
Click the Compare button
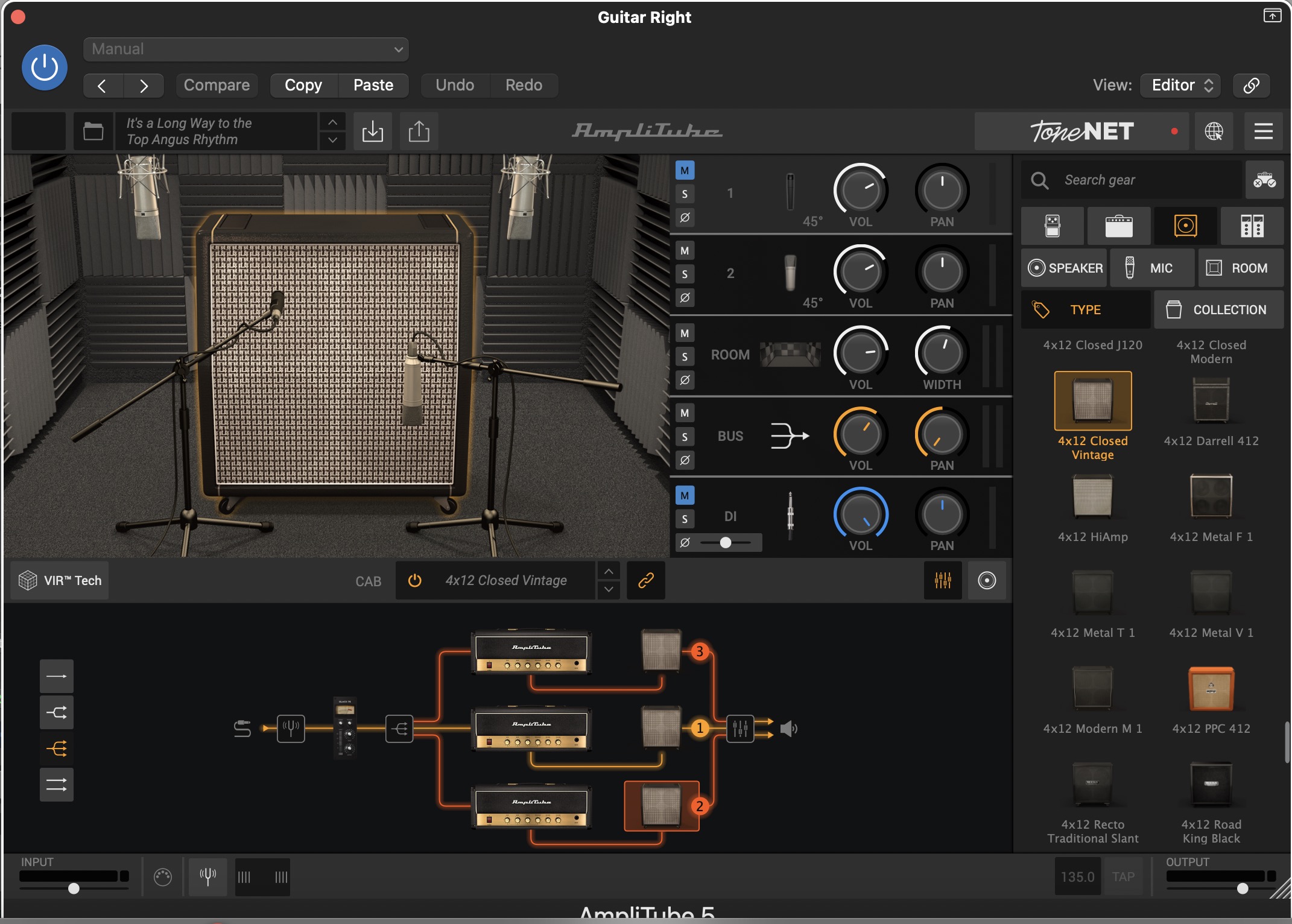point(217,86)
